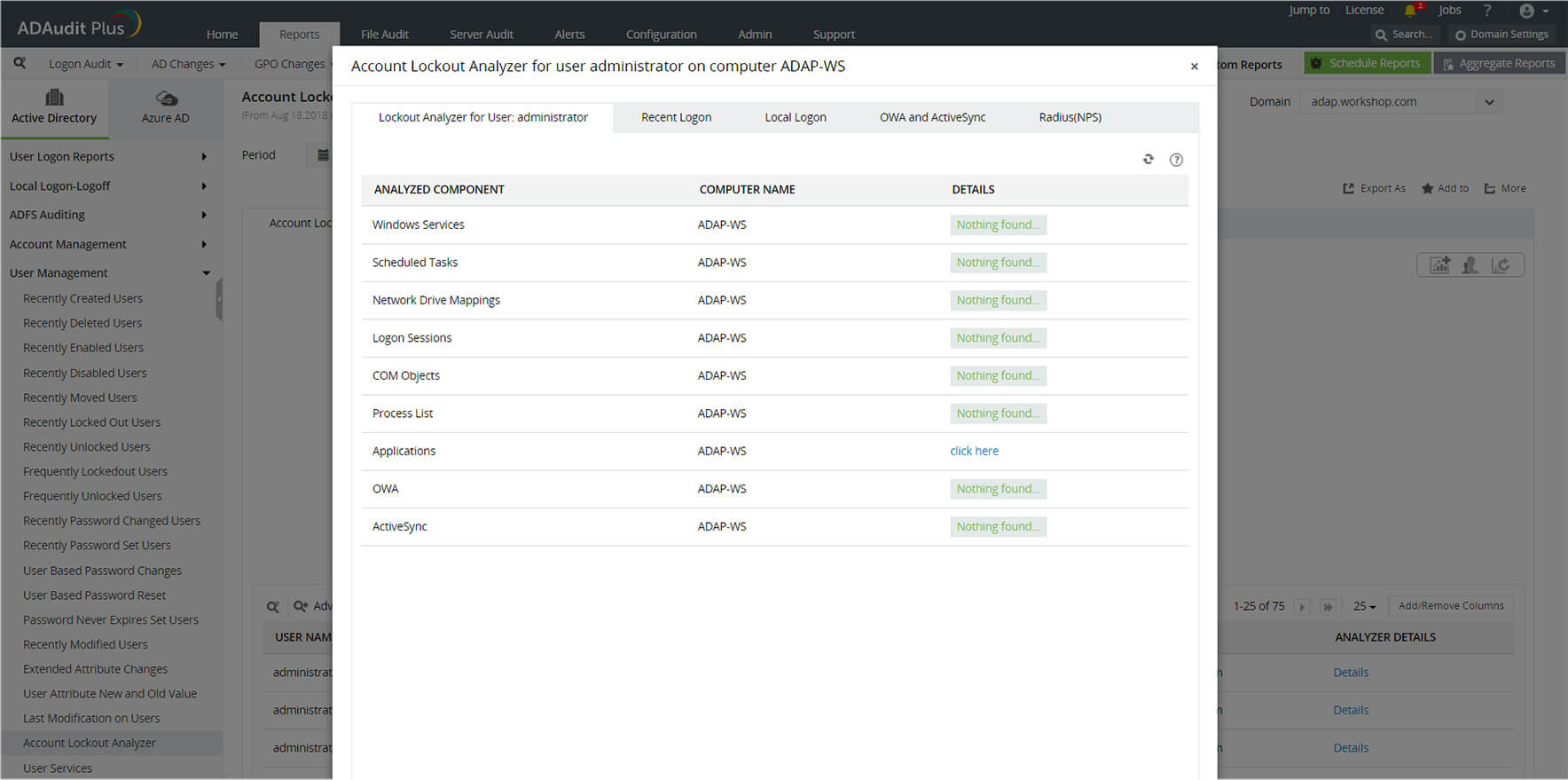Viewport: 1568px width, 780px height.
Task: Open Frequently Lockedout Users report
Action: 95,471
